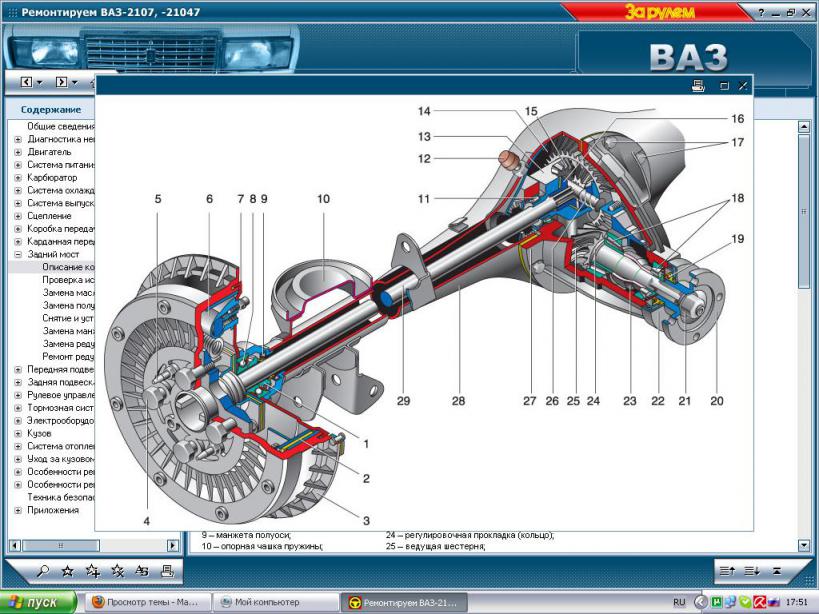The width and height of the screenshot is (819, 614).
Task: Click the Back navigation arrow icon
Action: (27, 82)
